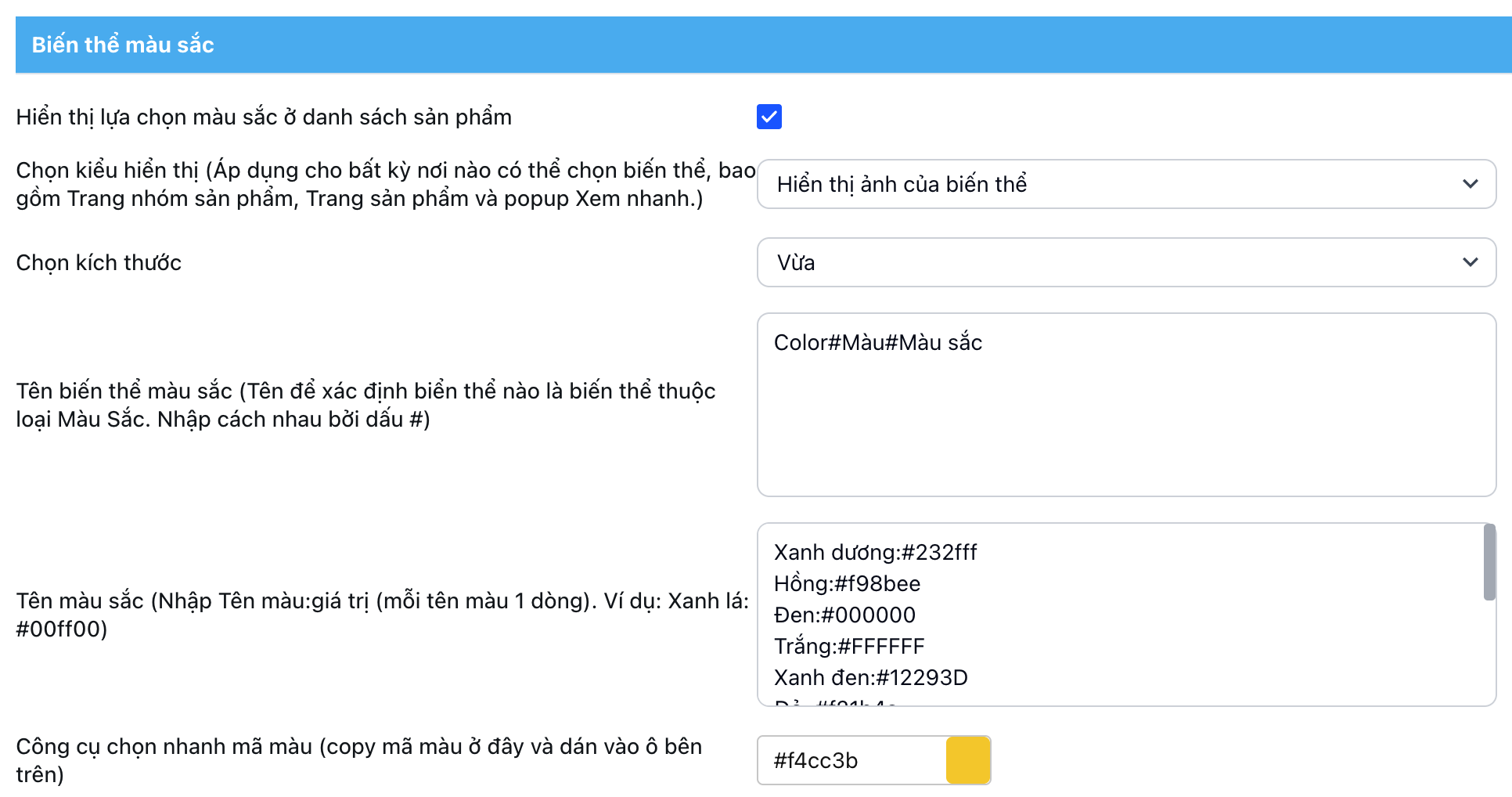
Task: Click the Hiển thị lựa chọn màu sắc label
Action: pos(264,117)
